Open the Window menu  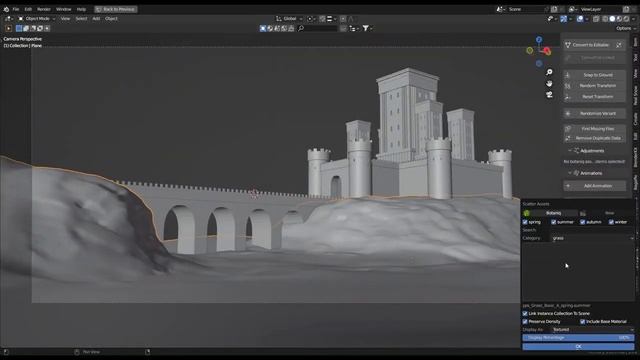click(64, 9)
